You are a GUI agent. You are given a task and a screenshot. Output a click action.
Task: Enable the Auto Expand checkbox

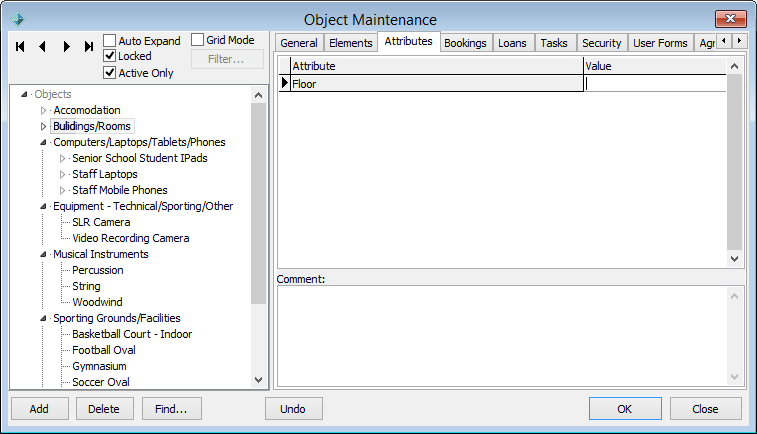click(x=110, y=41)
